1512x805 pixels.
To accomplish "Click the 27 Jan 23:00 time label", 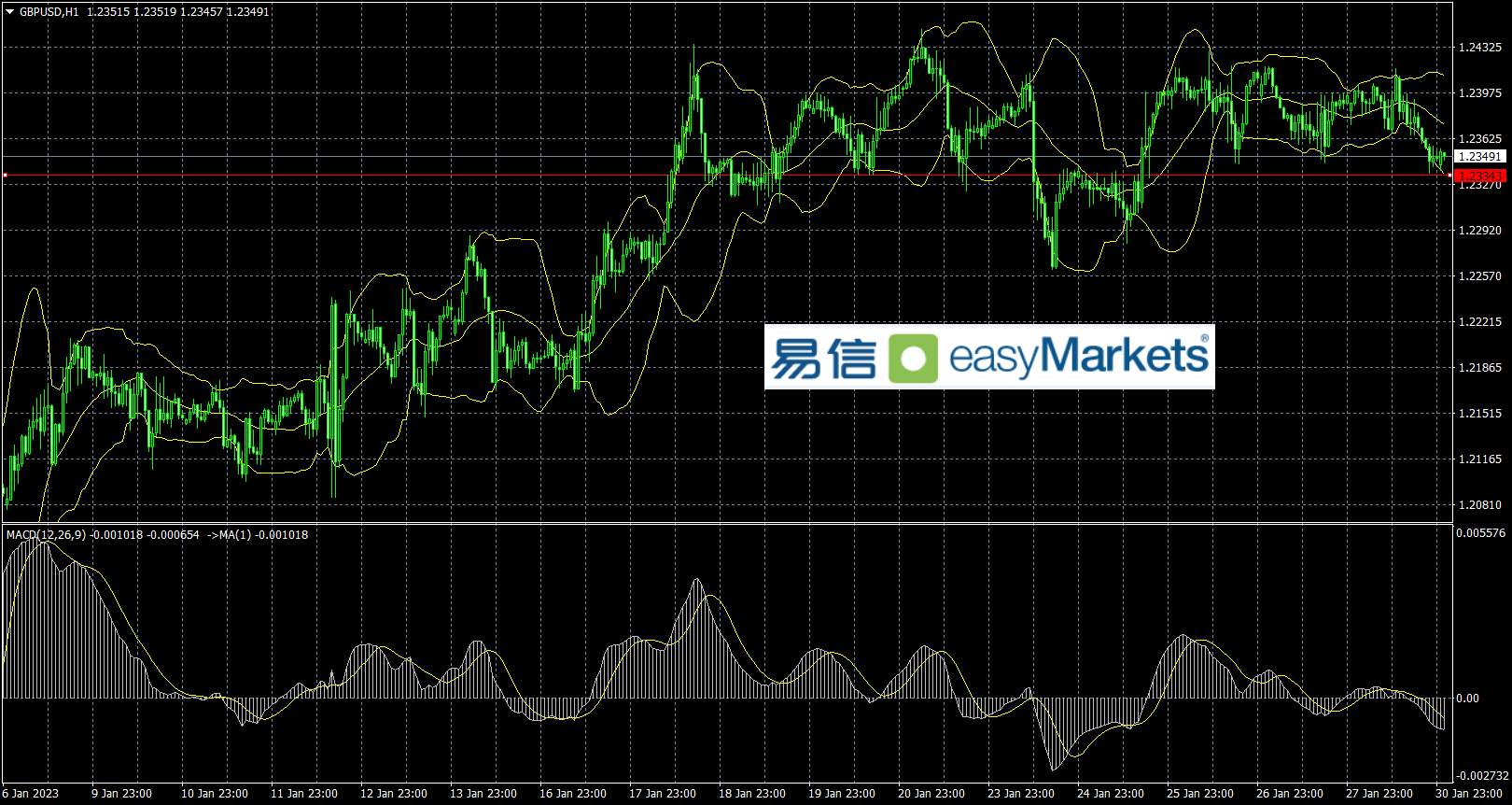I will pos(1379,794).
